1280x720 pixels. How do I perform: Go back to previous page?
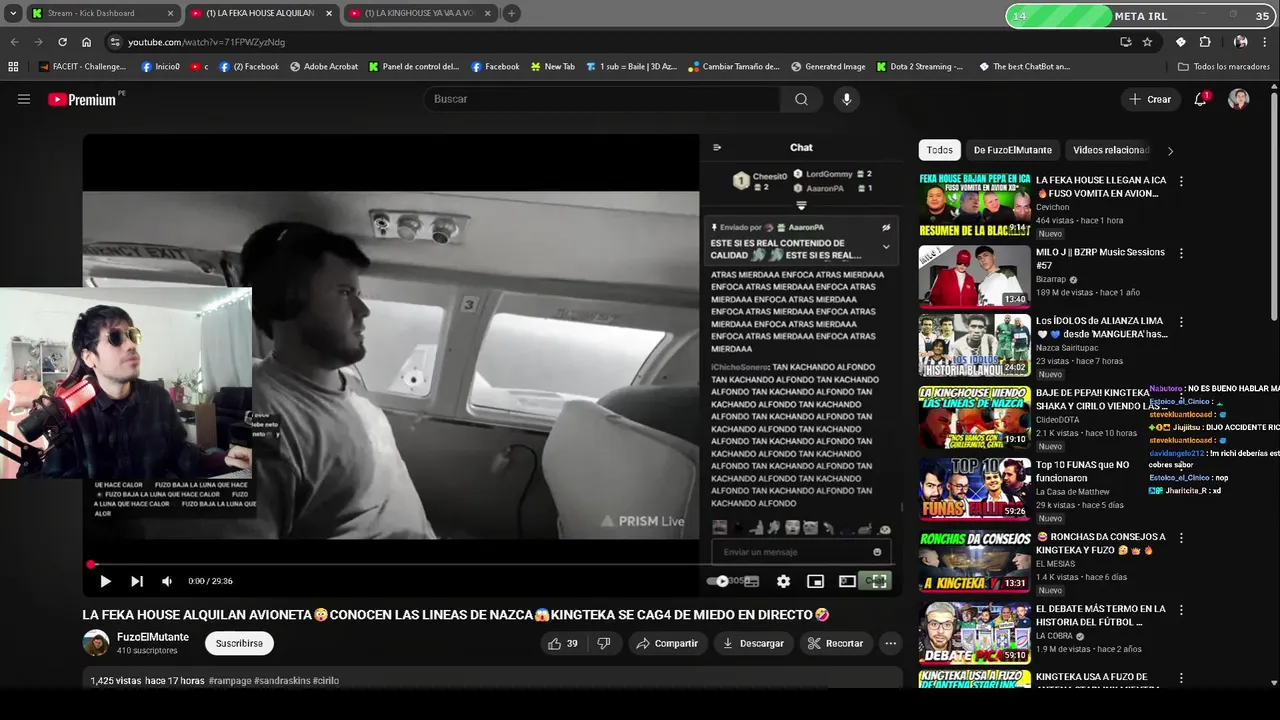(14, 42)
